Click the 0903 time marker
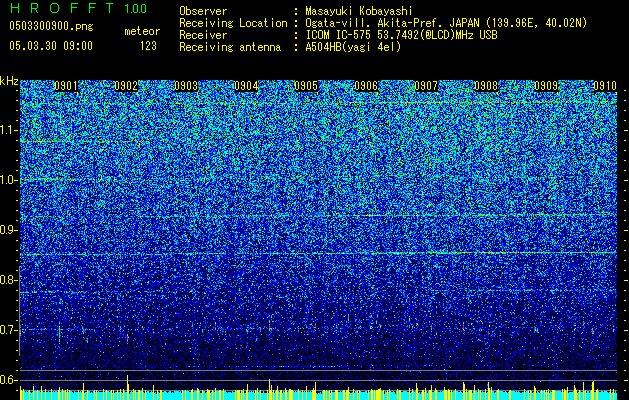The width and height of the screenshot is (629, 400). [x=186, y=86]
